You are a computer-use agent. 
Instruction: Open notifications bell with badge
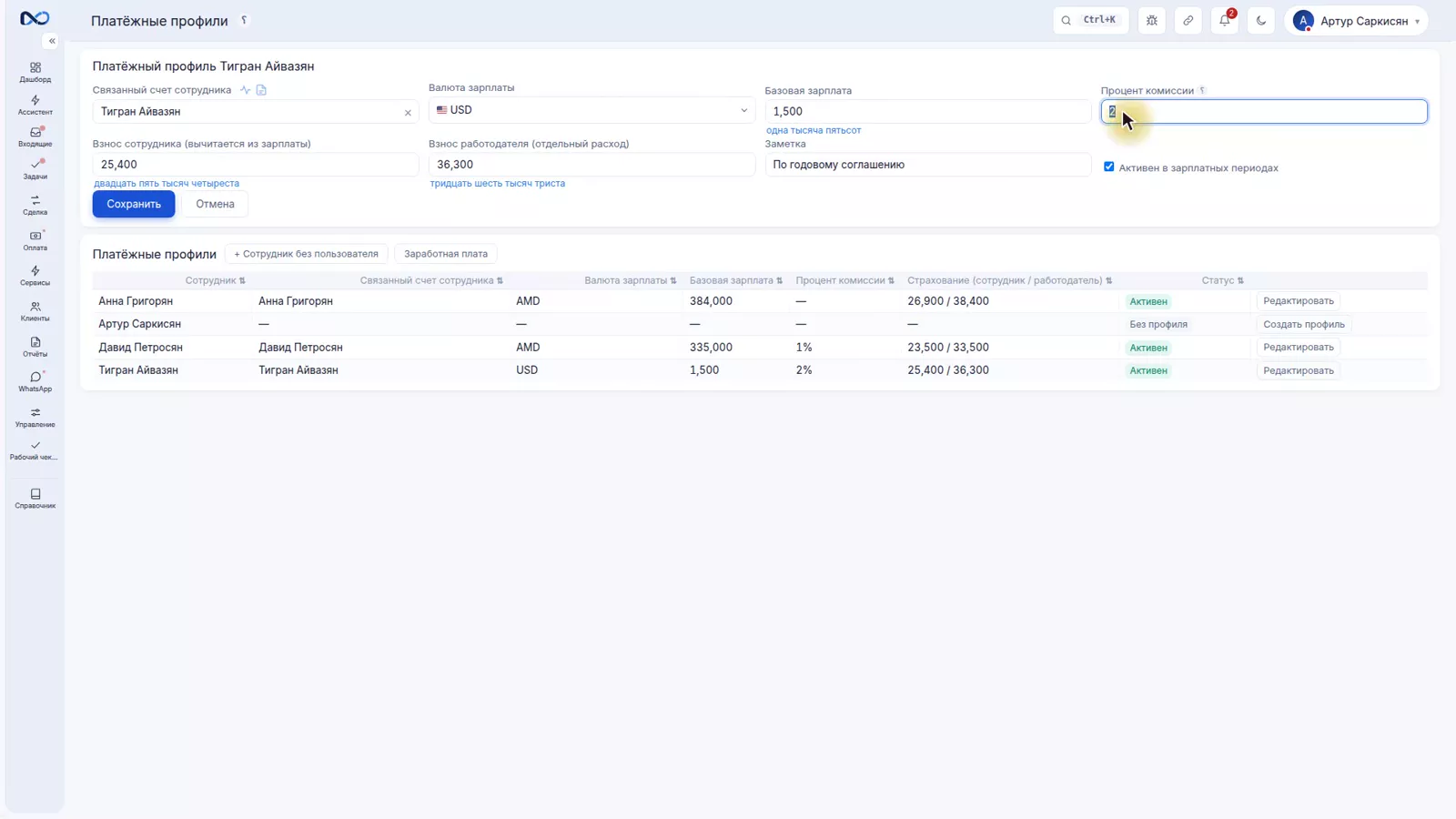[1225, 21]
